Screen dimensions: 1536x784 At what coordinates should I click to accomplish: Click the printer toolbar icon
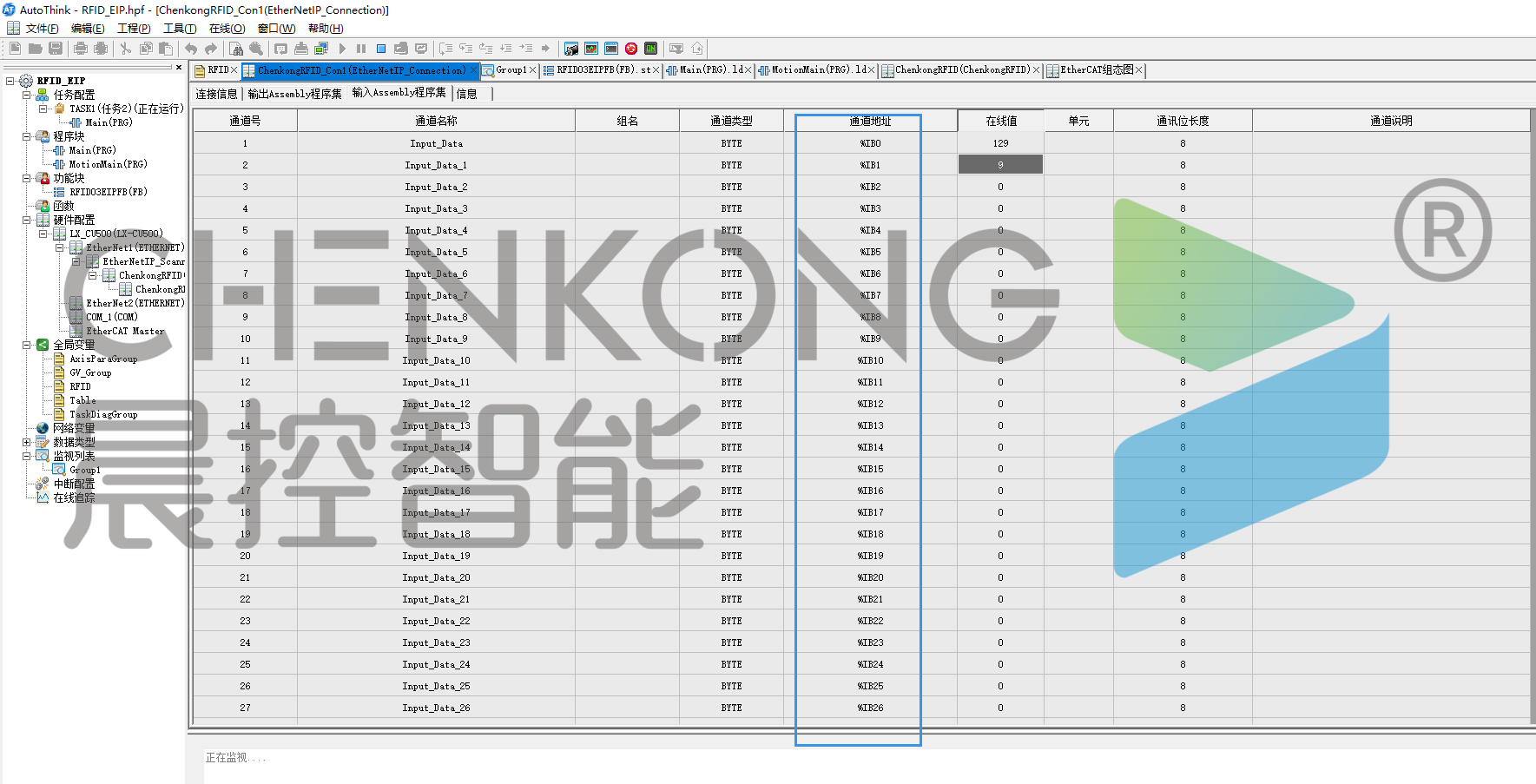coord(81,49)
